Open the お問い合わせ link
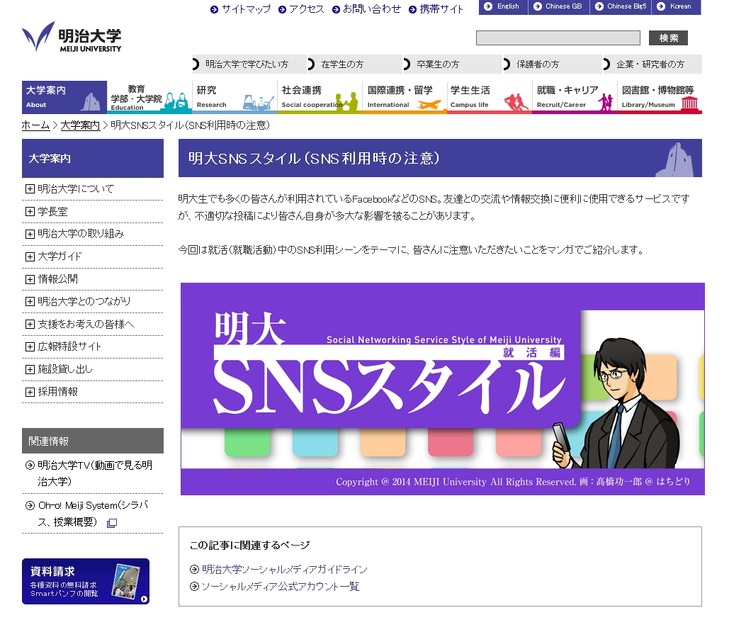This screenshot has width=729, height=620. pos(371,9)
